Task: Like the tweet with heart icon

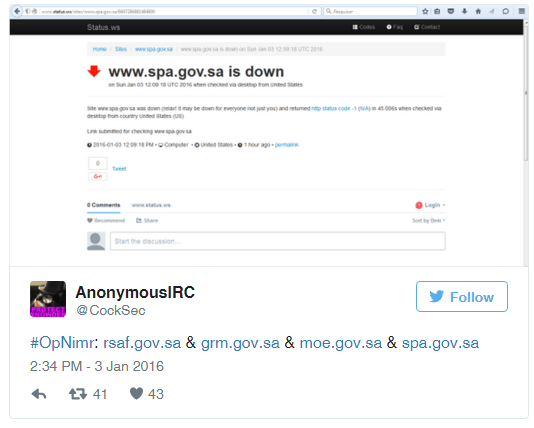Action: point(136,394)
